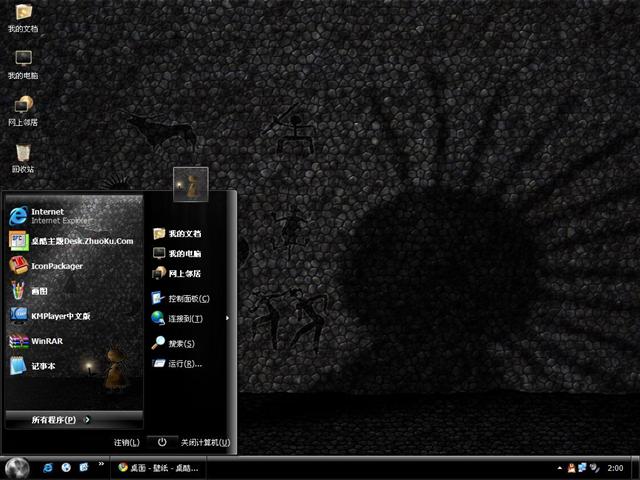This screenshot has height=480, width=640.
Task: Click the Internet Explorer quick launch icon
Action: (x=47, y=467)
